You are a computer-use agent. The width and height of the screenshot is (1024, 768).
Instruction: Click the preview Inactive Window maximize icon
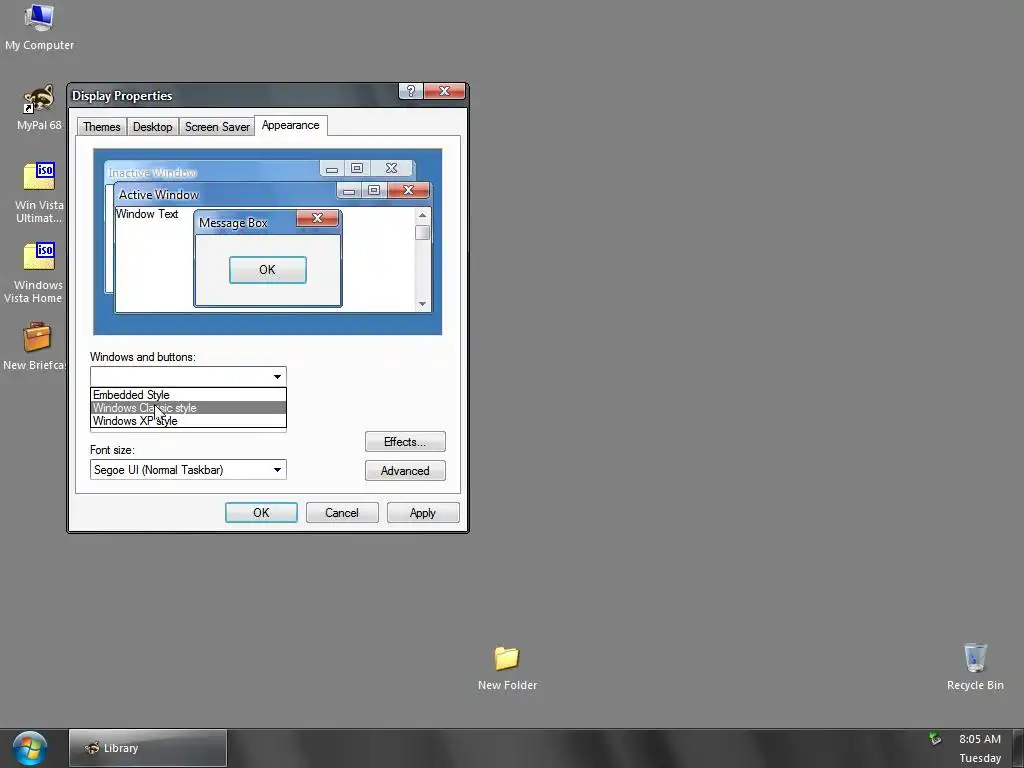click(x=357, y=168)
